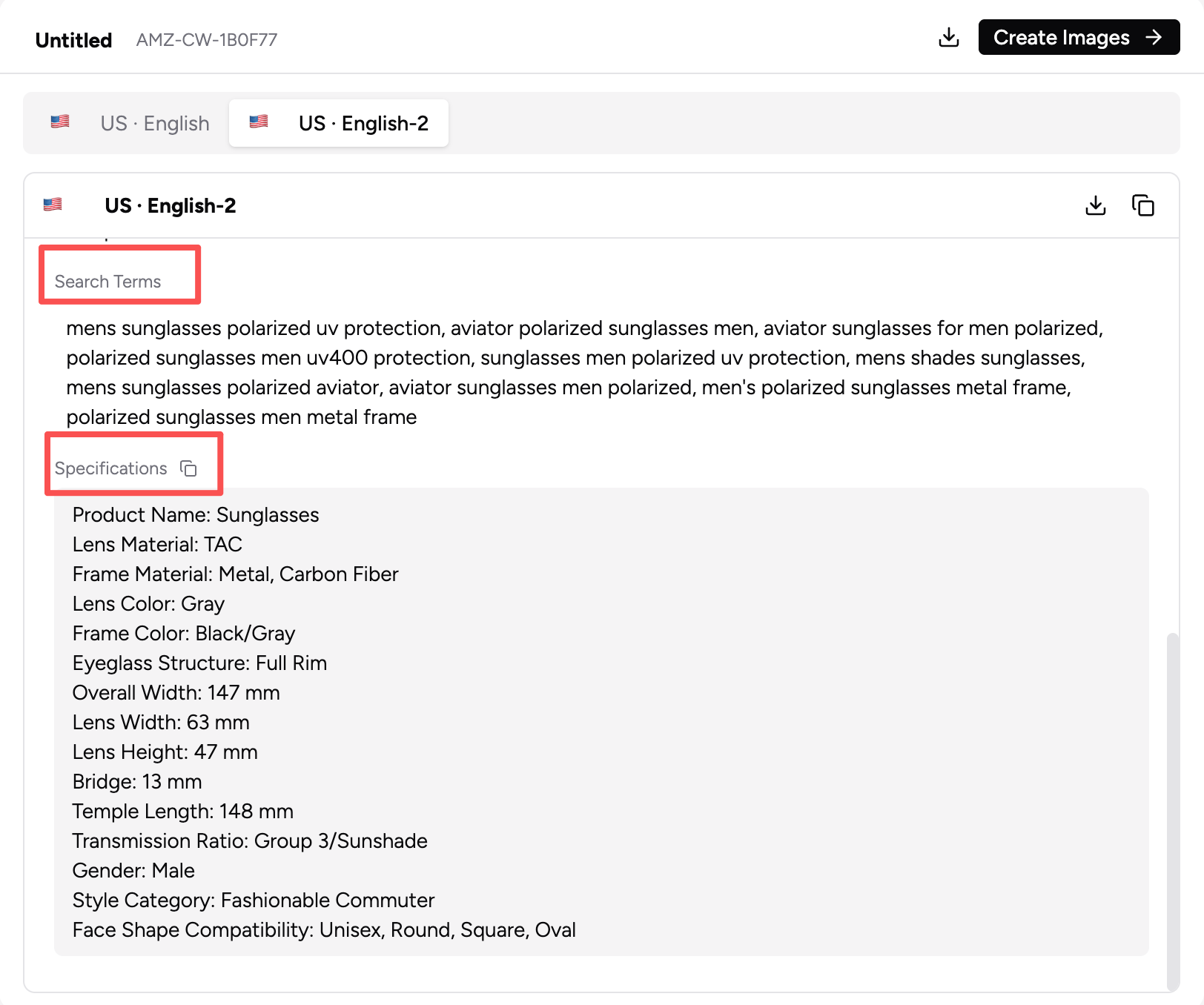The height and width of the screenshot is (1005, 1204).
Task: Click Lens Height: 47 mm
Action: [x=165, y=752]
